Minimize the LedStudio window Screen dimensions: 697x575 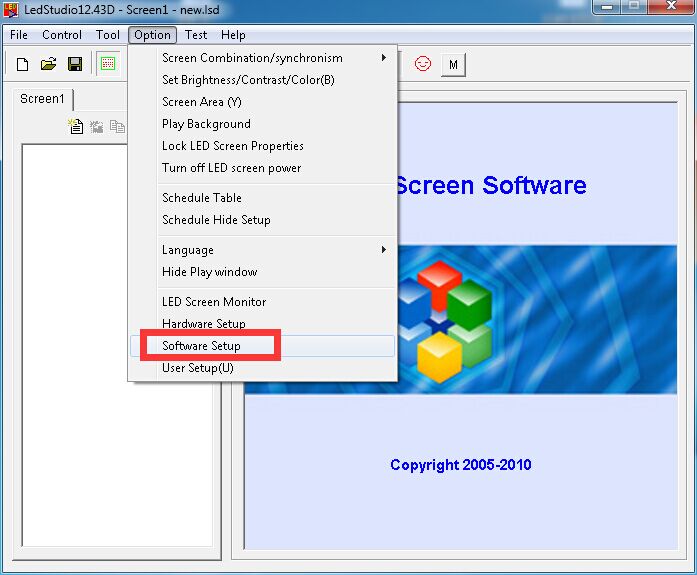point(607,7)
